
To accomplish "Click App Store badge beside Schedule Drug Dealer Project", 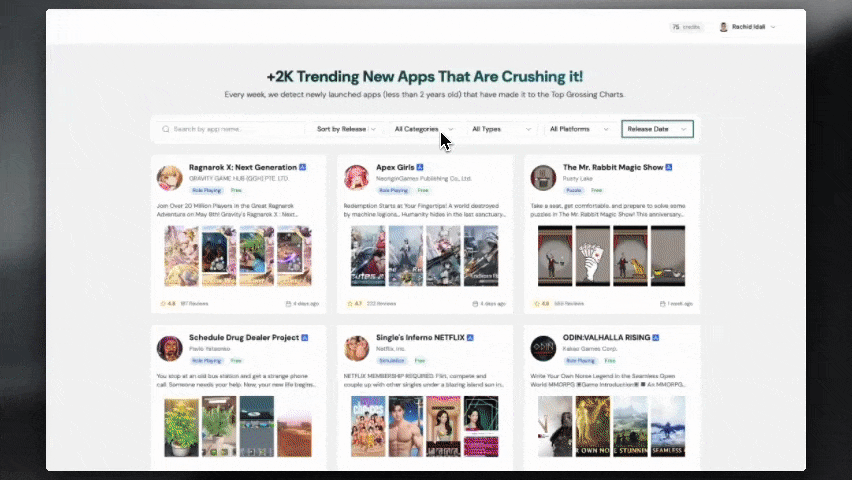I will (305, 338).
